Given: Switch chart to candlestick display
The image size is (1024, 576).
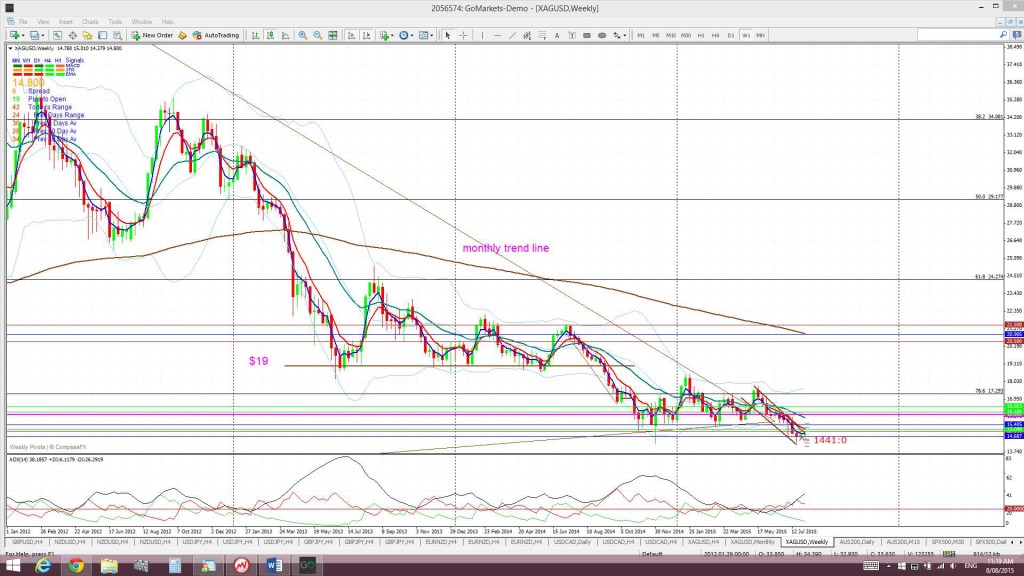Looking at the screenshot, I should tap(270, 35).
